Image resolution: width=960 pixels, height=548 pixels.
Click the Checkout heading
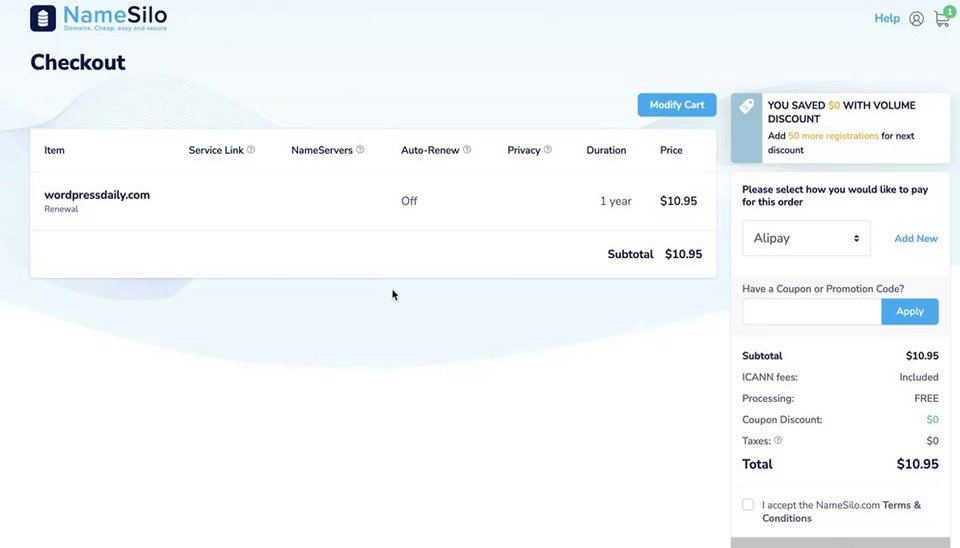[x=78, y=62]
